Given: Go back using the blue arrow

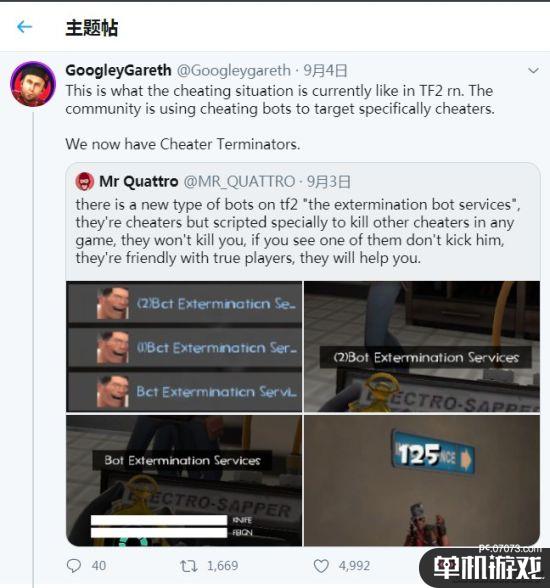Looking at the screenshot, I should pyautogui.click(x=24, y=27).
